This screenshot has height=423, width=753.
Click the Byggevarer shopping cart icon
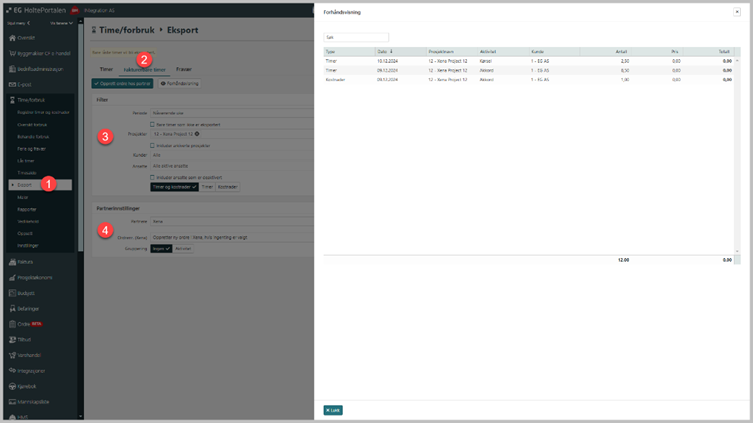(12, 53)
